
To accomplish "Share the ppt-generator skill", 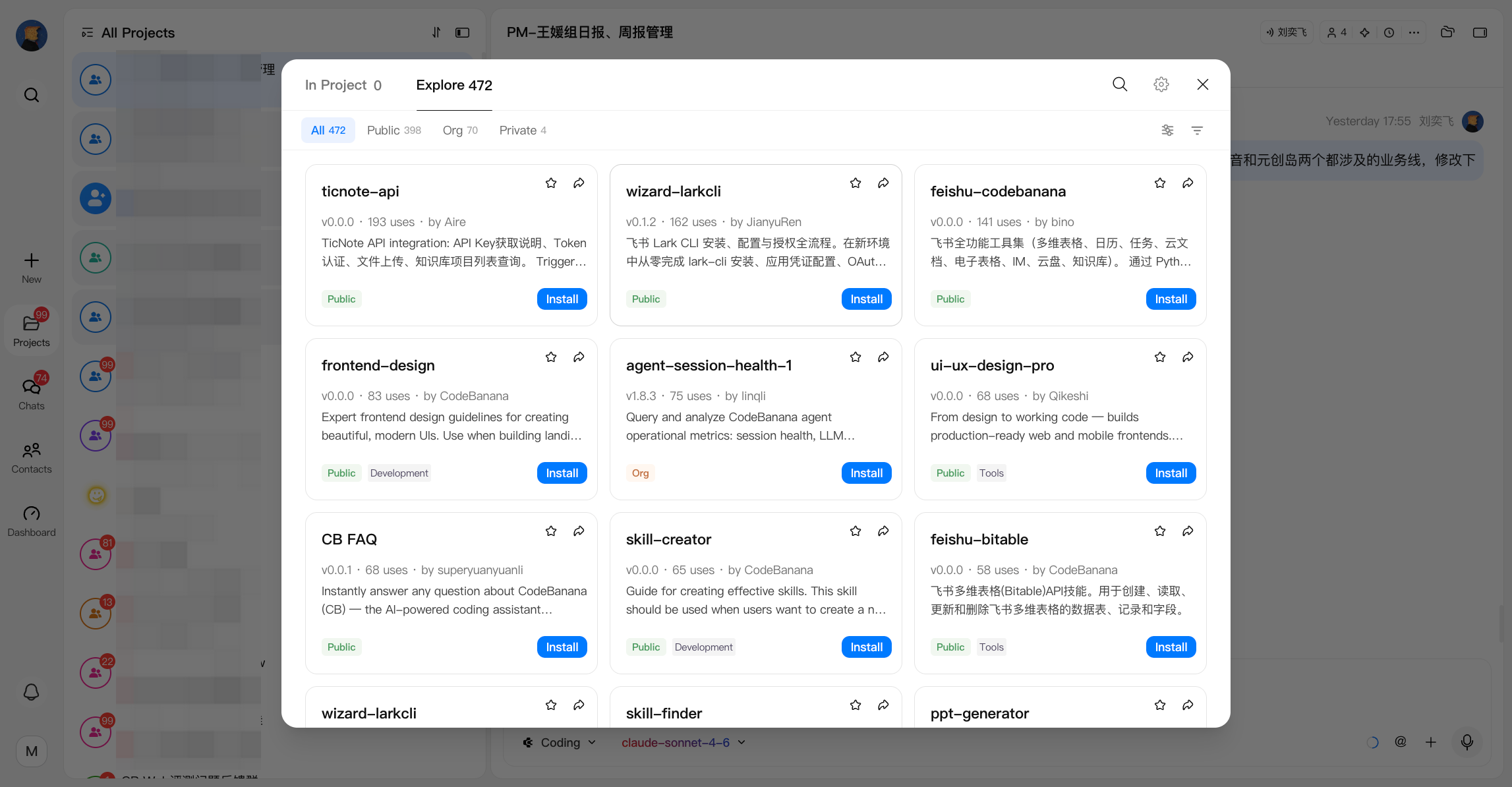I will [x=1188, y=705].
